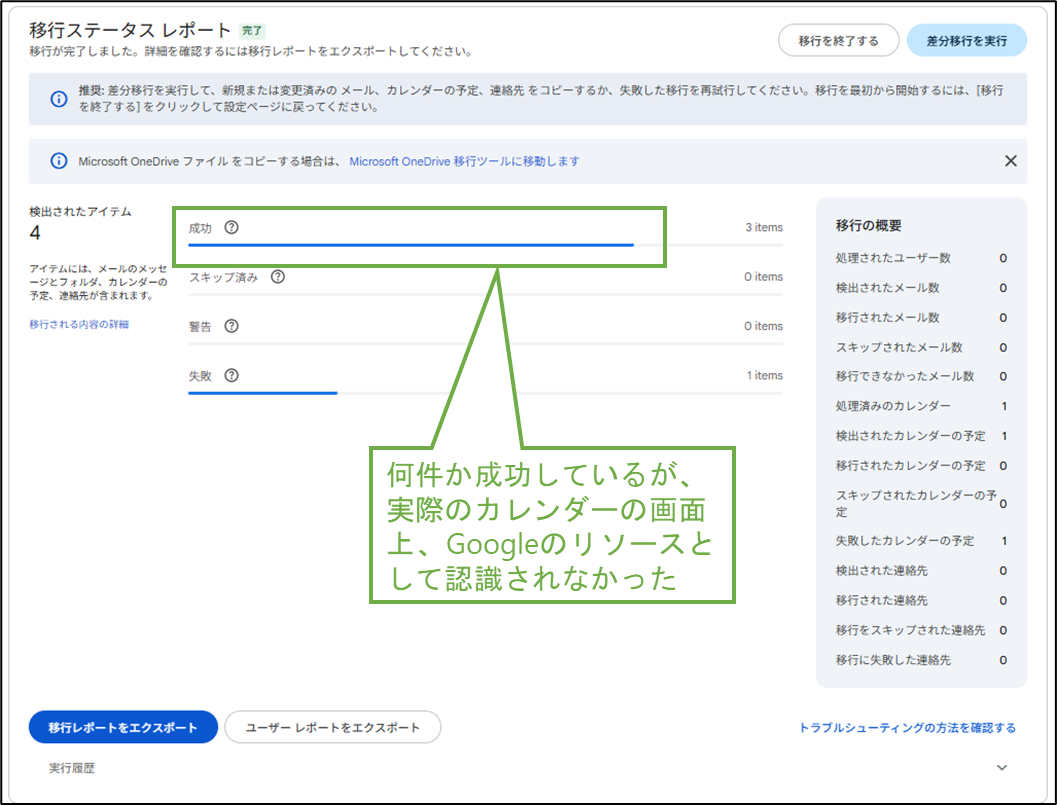Click the 成功 progress bar
This screenshot has height=805, width=1057.
485,245
